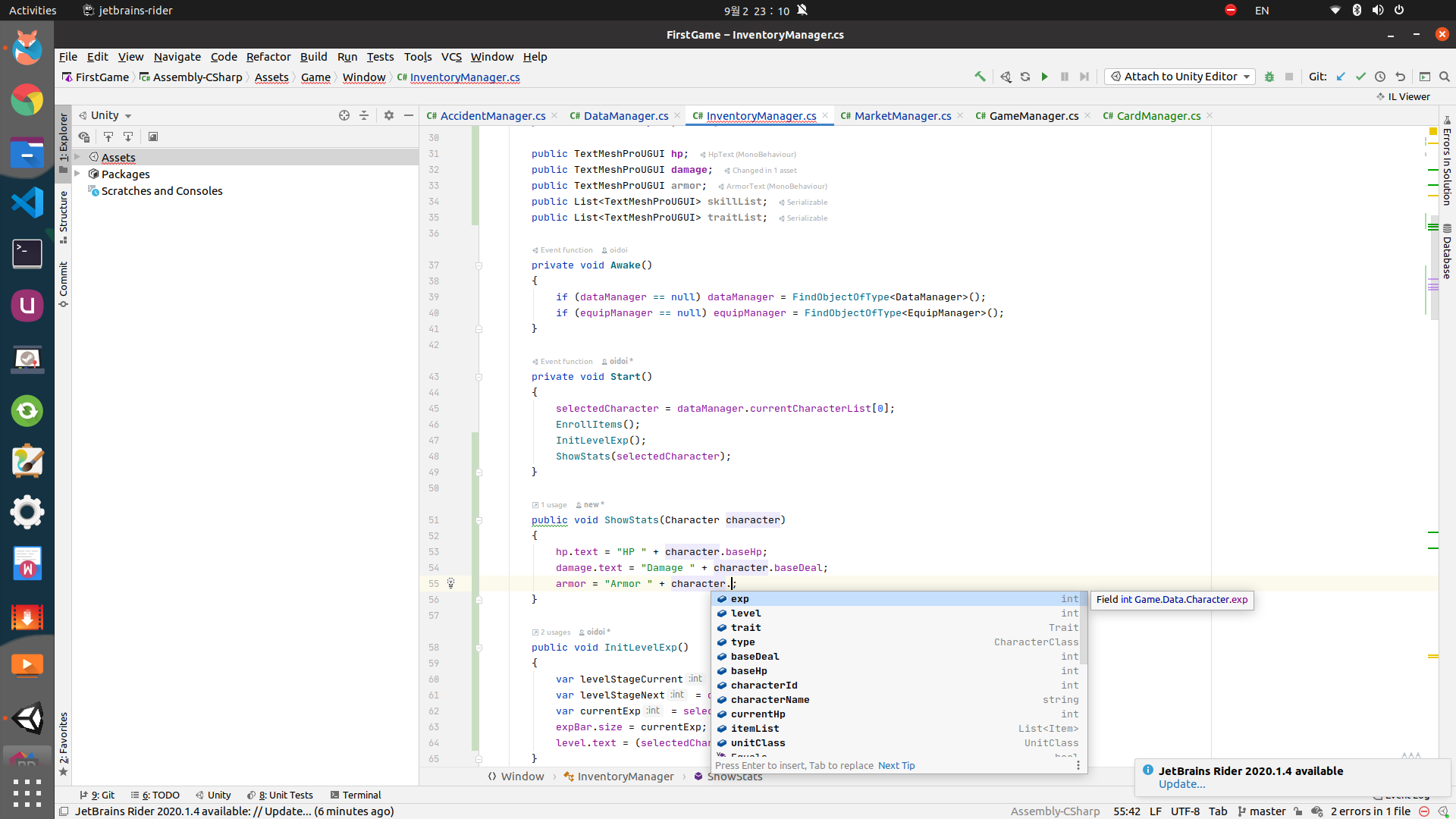This screenshot has height=819, width=1456.
Task: Select exp in the completion list
Action: tap(897, 599)
